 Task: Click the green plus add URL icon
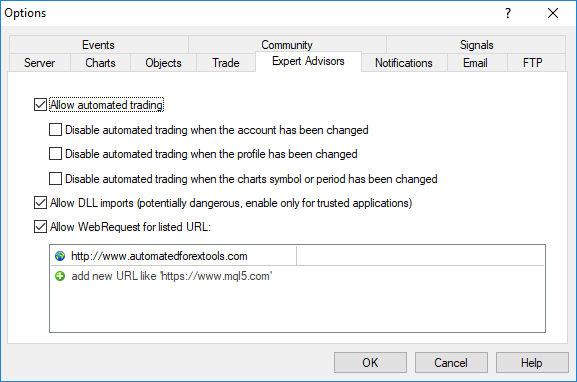coord(60,276)
